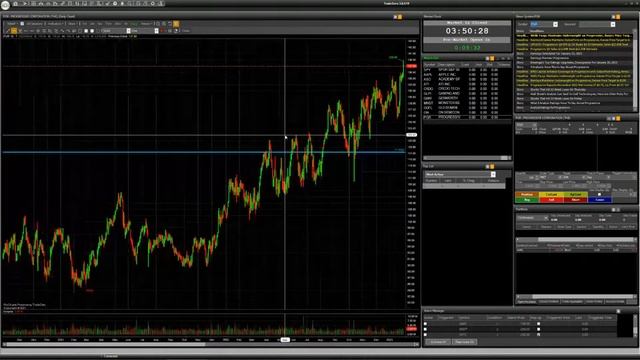
Task: Click the home icon in the top toolbar
Action: point(15,4)
